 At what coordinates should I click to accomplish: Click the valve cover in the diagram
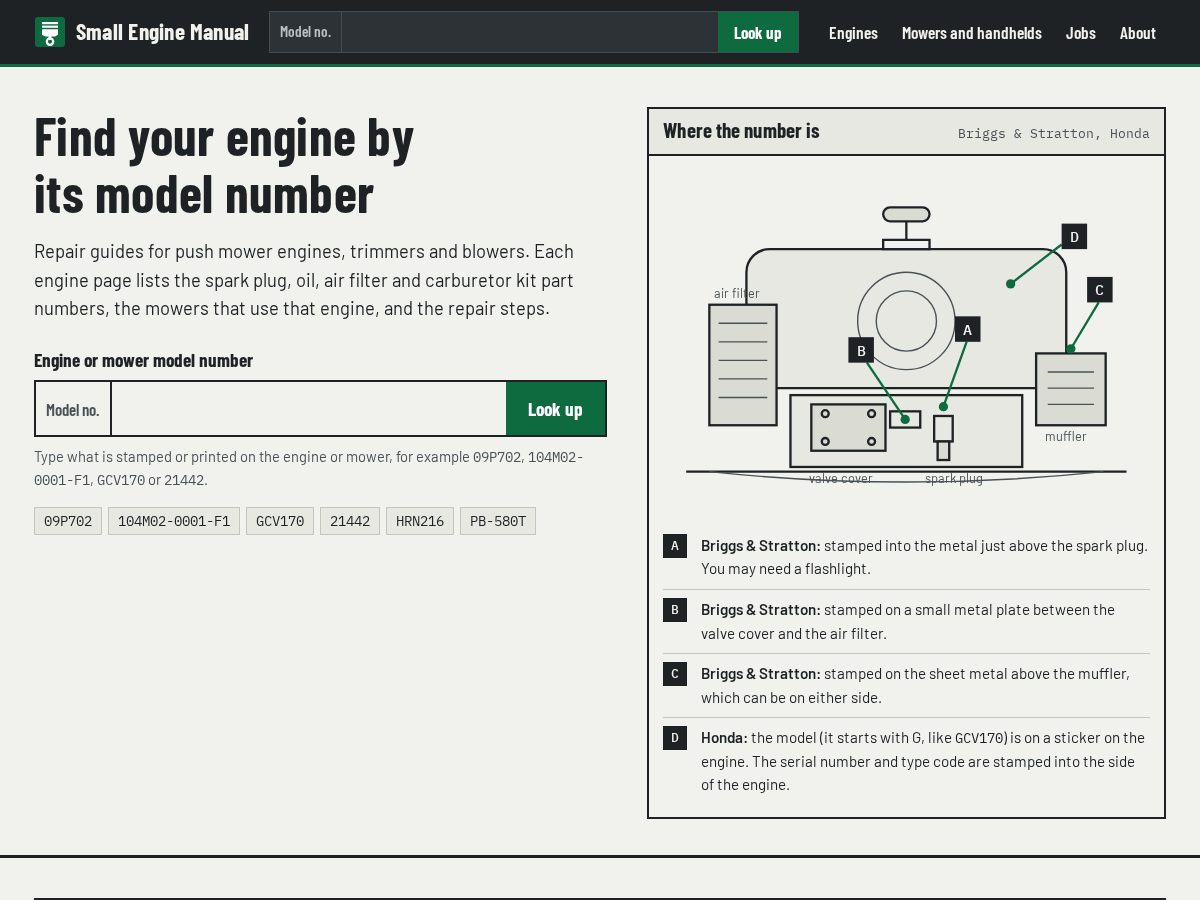[848, 427]
